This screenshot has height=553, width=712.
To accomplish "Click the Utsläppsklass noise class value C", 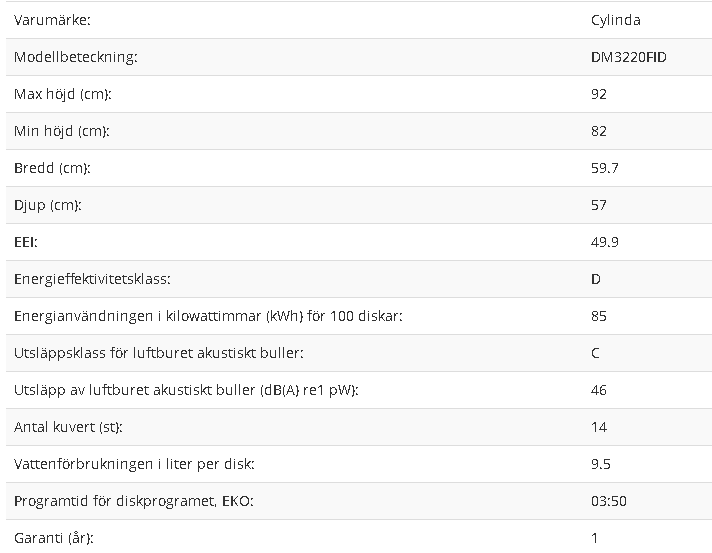I will (595, 353).
